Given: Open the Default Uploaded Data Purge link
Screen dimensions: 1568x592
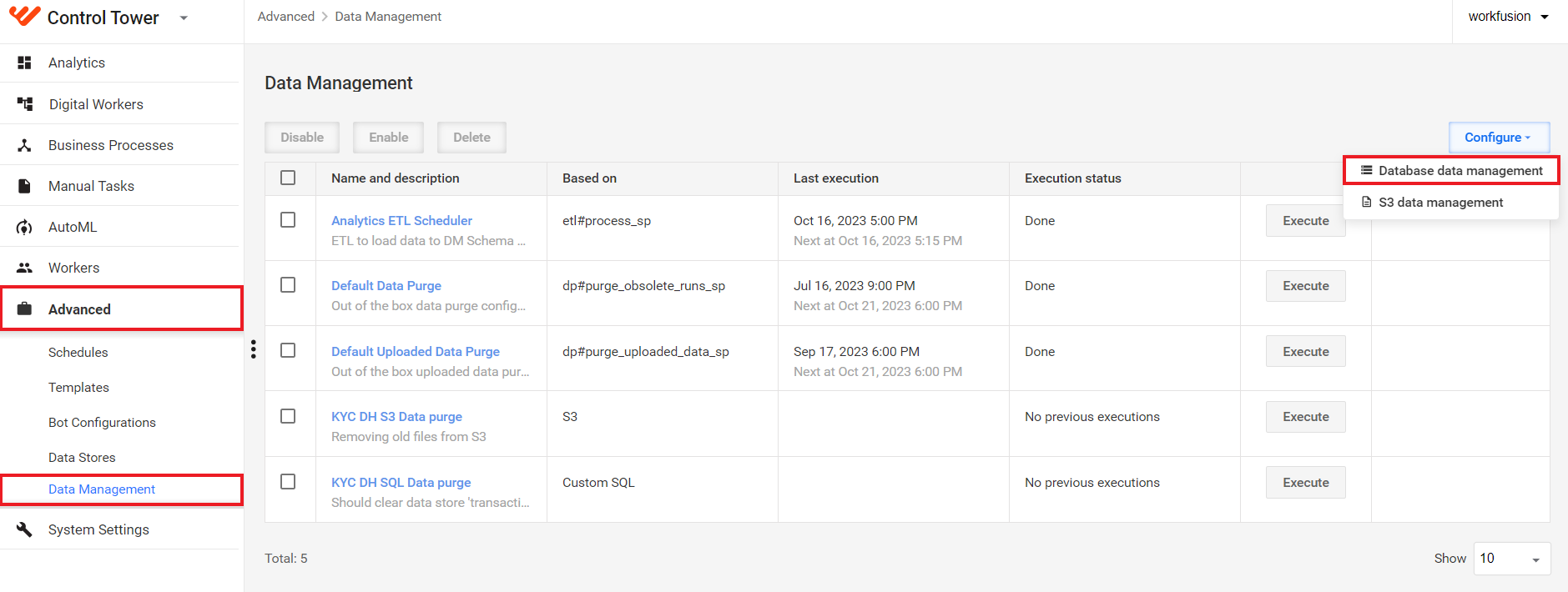Looking at the screenshot, I should pos(416,351).
